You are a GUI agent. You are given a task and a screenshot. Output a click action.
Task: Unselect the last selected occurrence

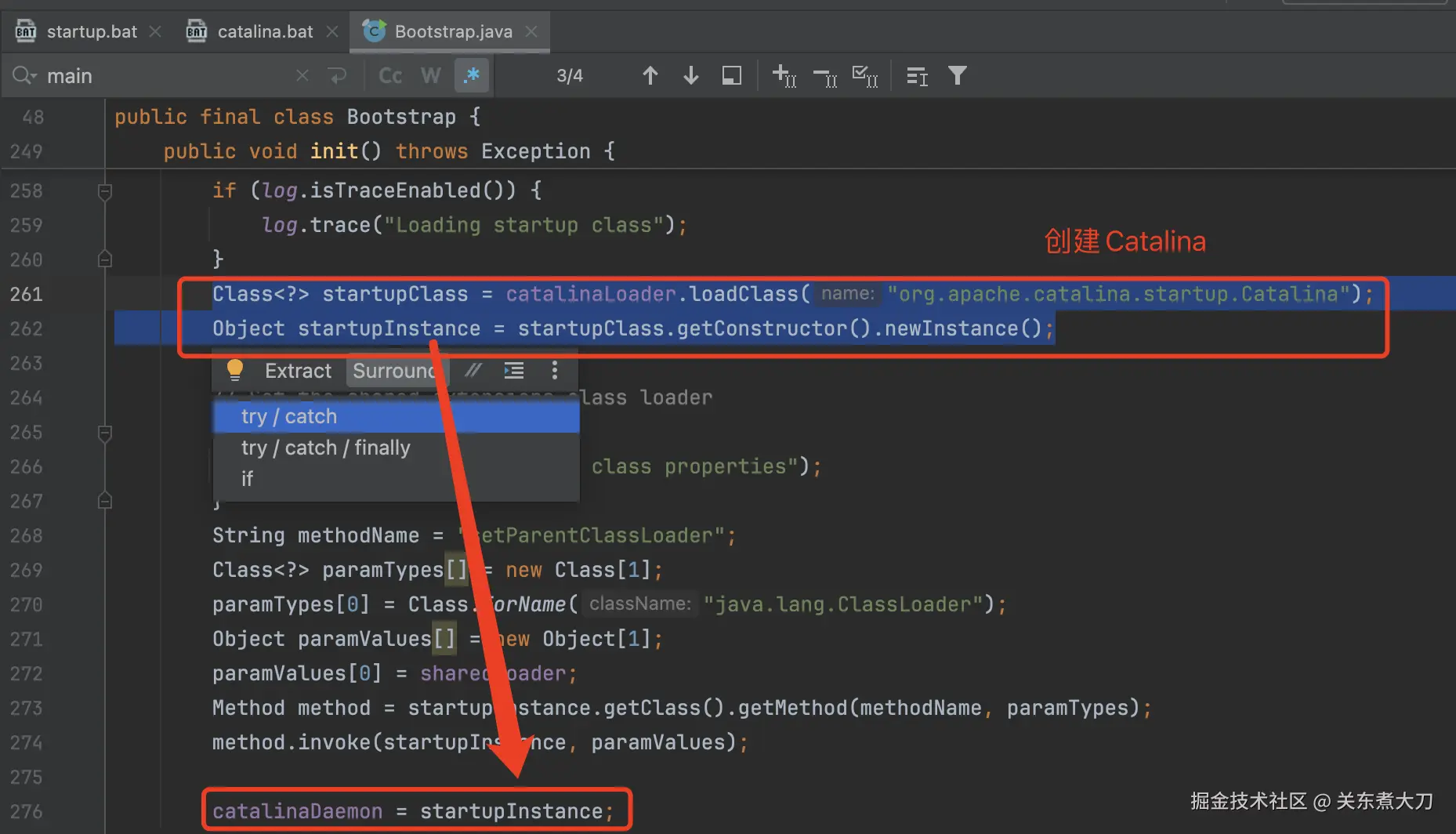point(824,76)
